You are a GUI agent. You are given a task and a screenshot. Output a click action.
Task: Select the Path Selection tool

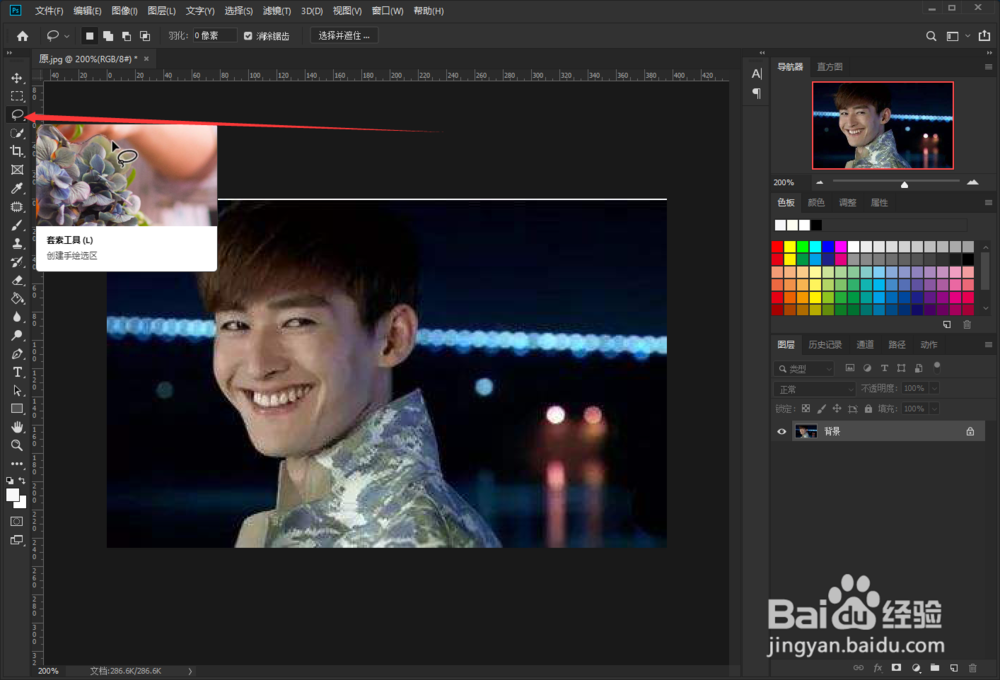(x=17, y=390)
